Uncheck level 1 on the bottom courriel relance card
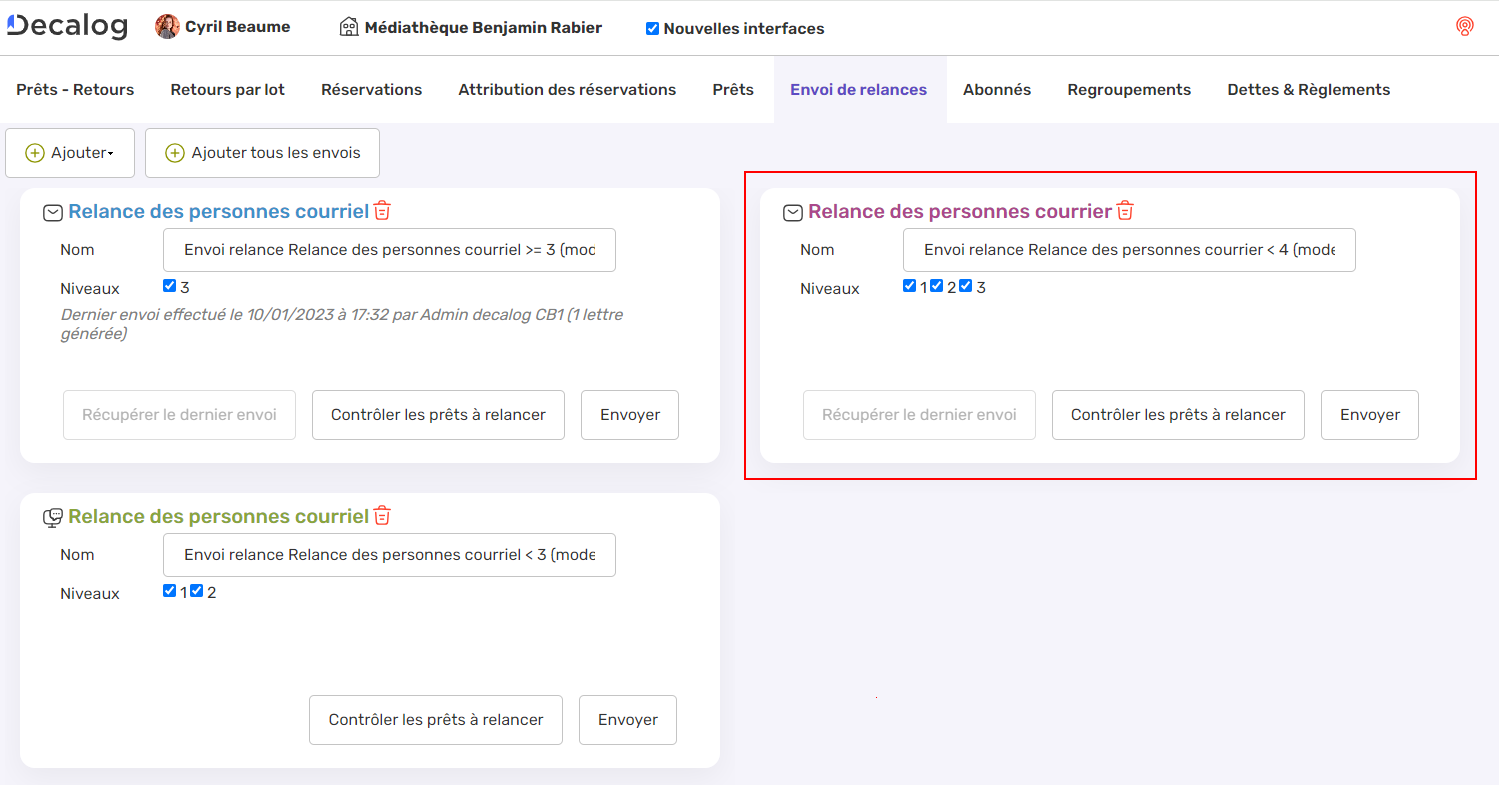The height and width of the screenshot is (785, 1499). [x=169, y=590]
